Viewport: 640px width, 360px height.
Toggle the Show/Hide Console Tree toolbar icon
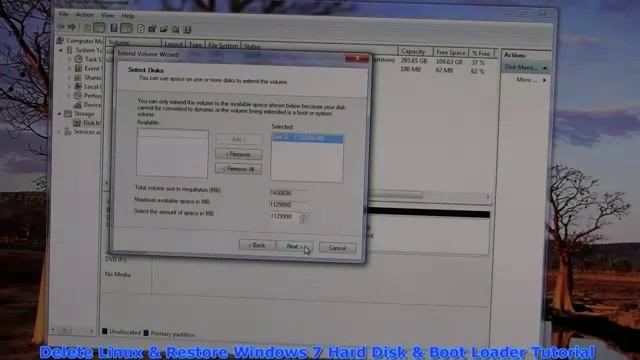[x=99, y=28]
